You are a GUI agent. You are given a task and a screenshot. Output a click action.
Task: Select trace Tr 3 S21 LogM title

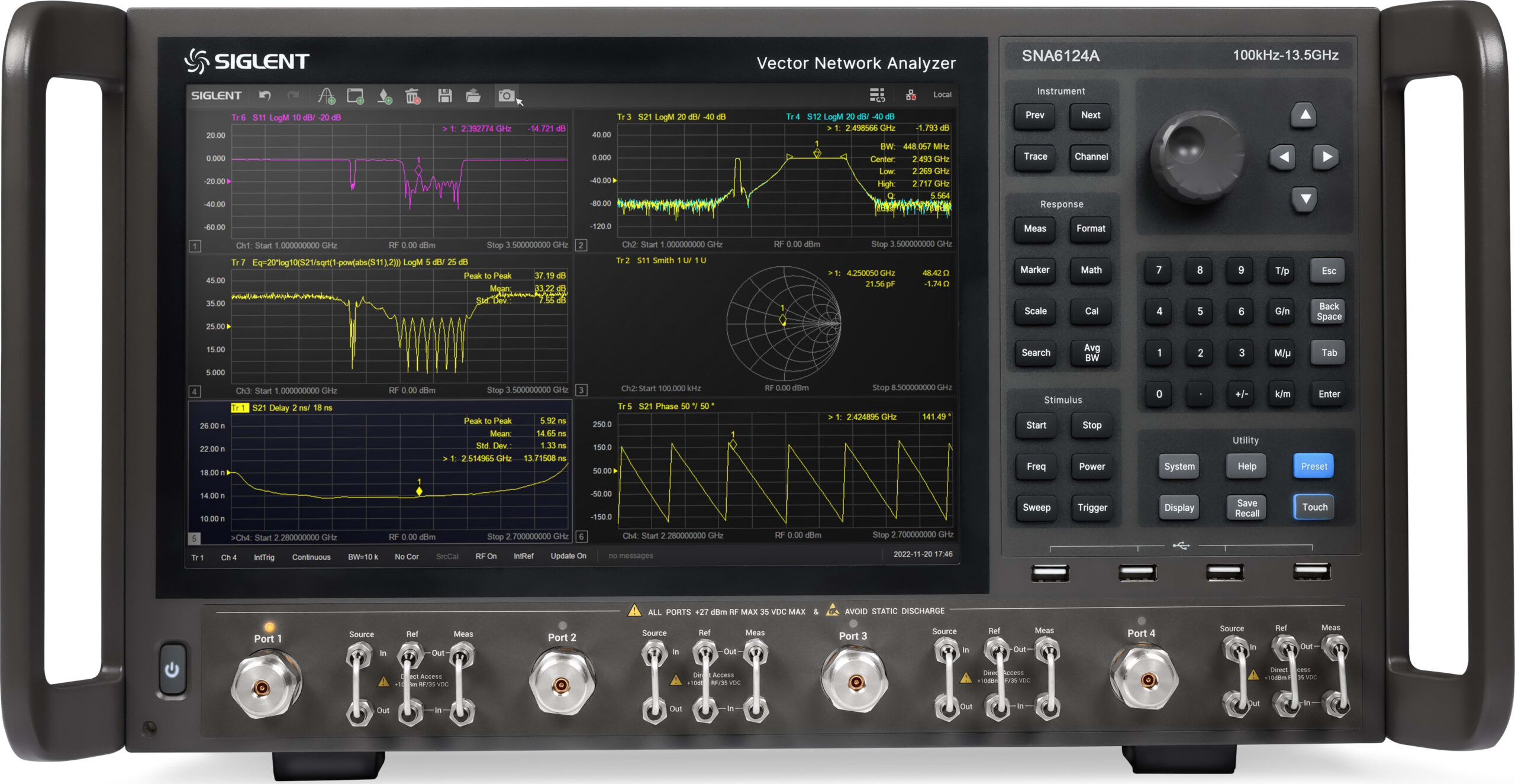671,117
